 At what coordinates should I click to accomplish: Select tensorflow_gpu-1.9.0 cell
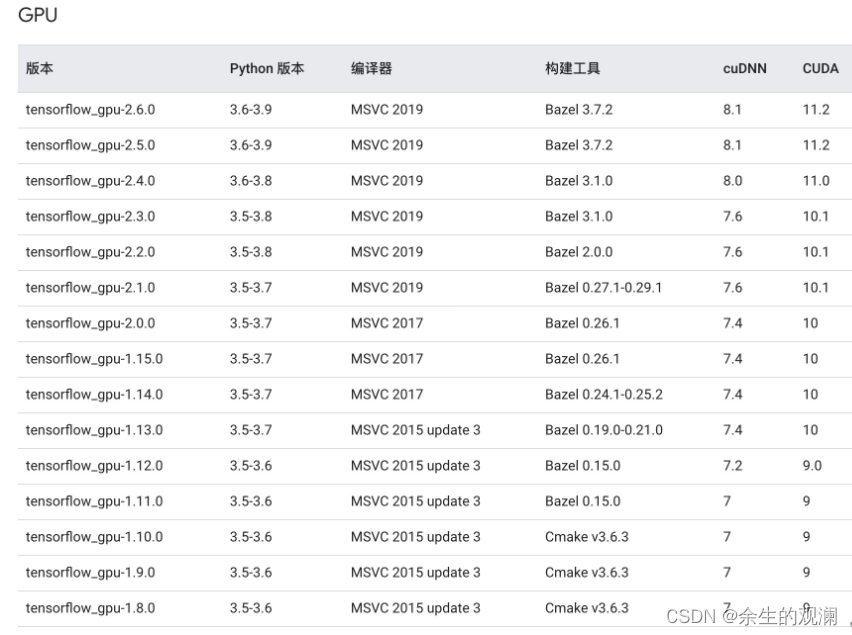[x=90, y=573]
